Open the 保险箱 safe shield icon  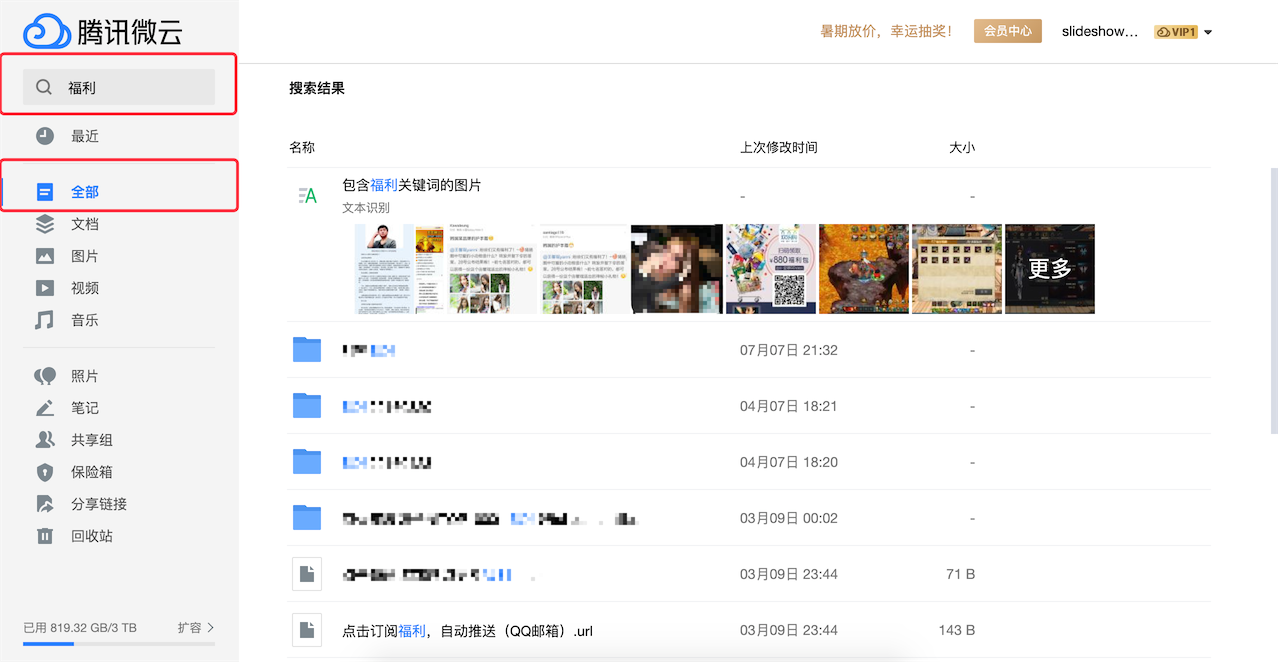coord(45,472)
